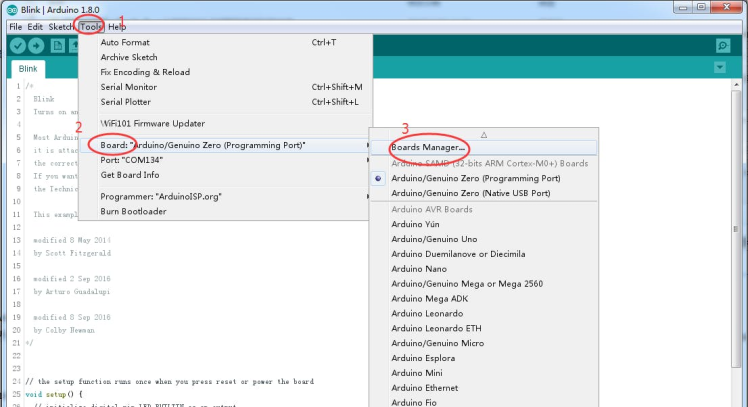Open the Sketch menu
The width and height of the screenshot is (748, 407).
[61, 26]
